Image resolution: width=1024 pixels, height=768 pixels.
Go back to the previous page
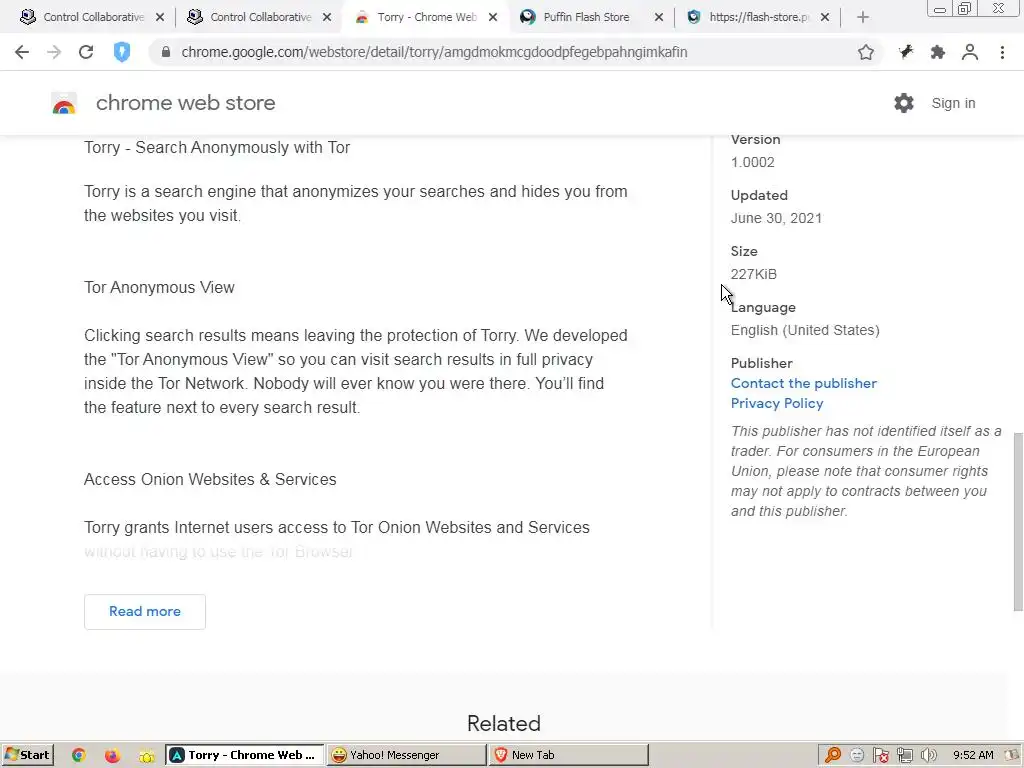point(22,52)
